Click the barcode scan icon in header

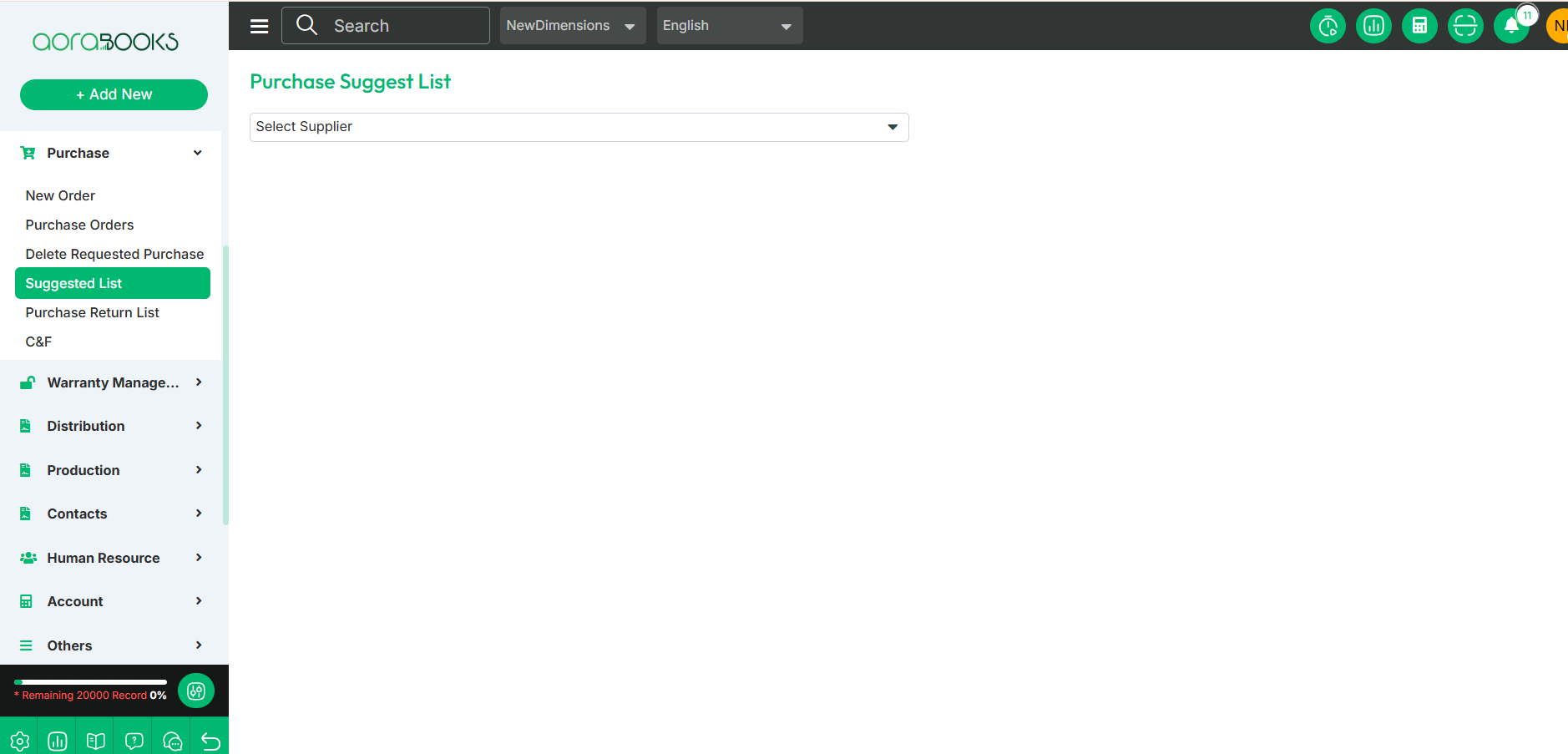click(1465, 26)
